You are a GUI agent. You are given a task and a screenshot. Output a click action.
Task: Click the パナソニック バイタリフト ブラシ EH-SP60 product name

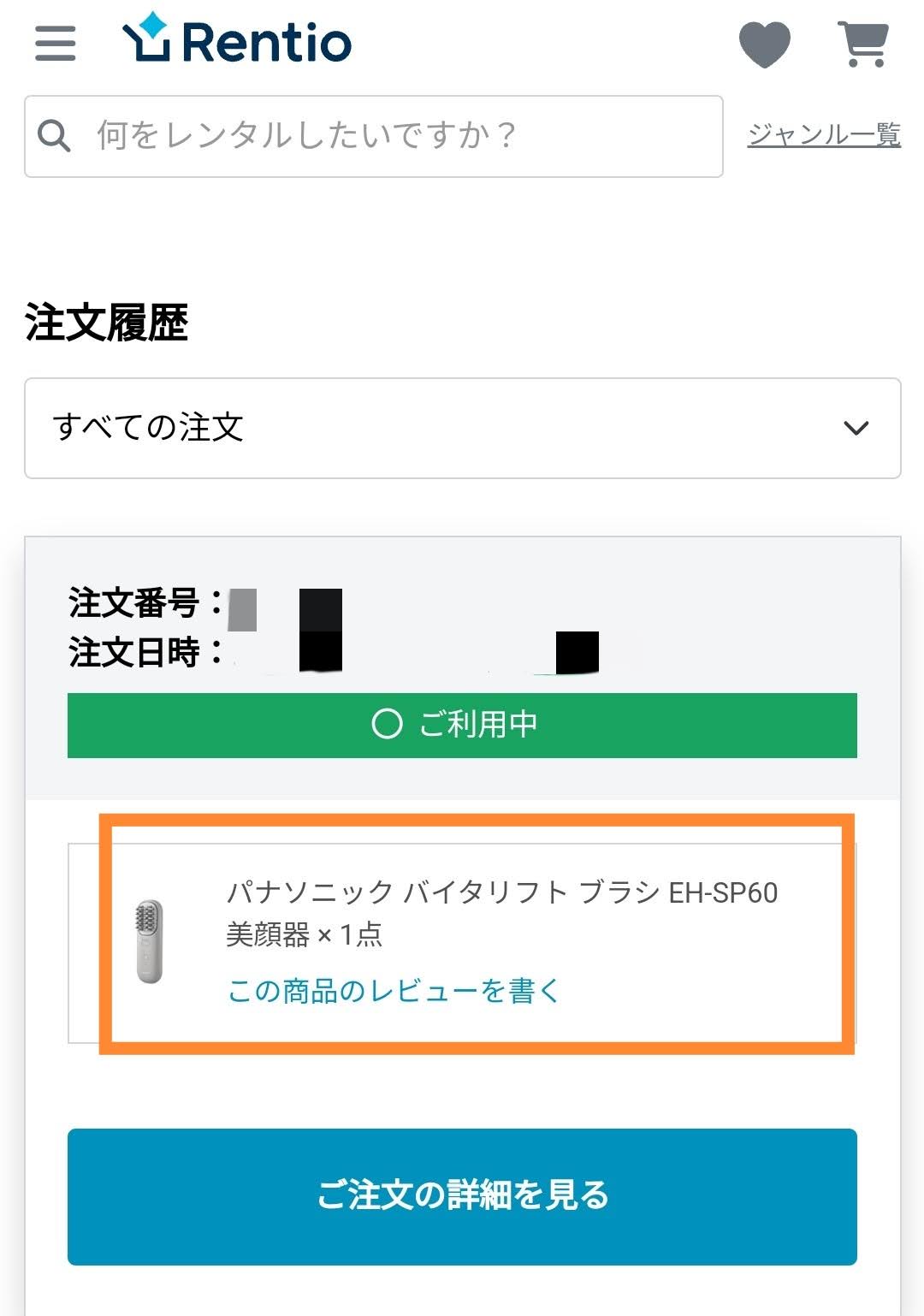501,892
